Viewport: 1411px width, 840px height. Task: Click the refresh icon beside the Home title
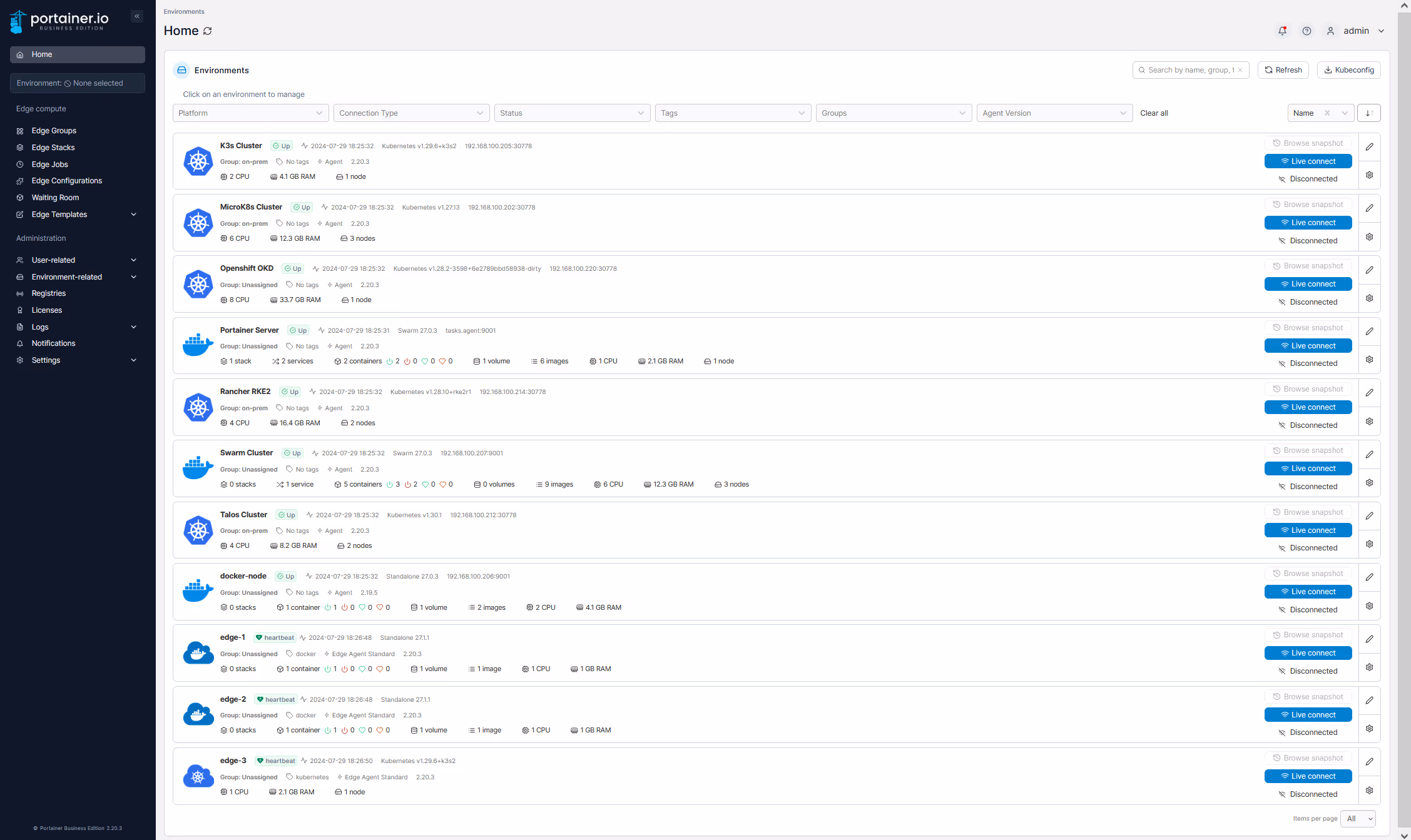click(x=208, y=31)
